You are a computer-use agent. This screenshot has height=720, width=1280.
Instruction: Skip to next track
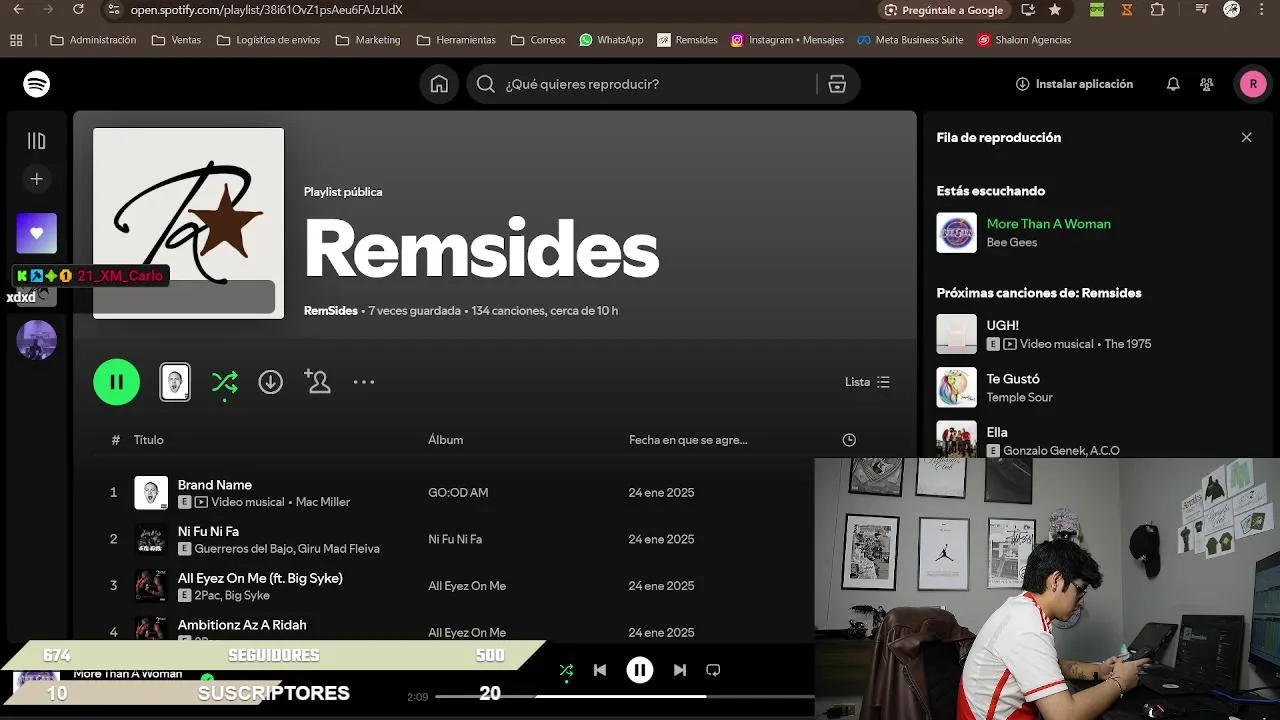(x=680, y=670)
